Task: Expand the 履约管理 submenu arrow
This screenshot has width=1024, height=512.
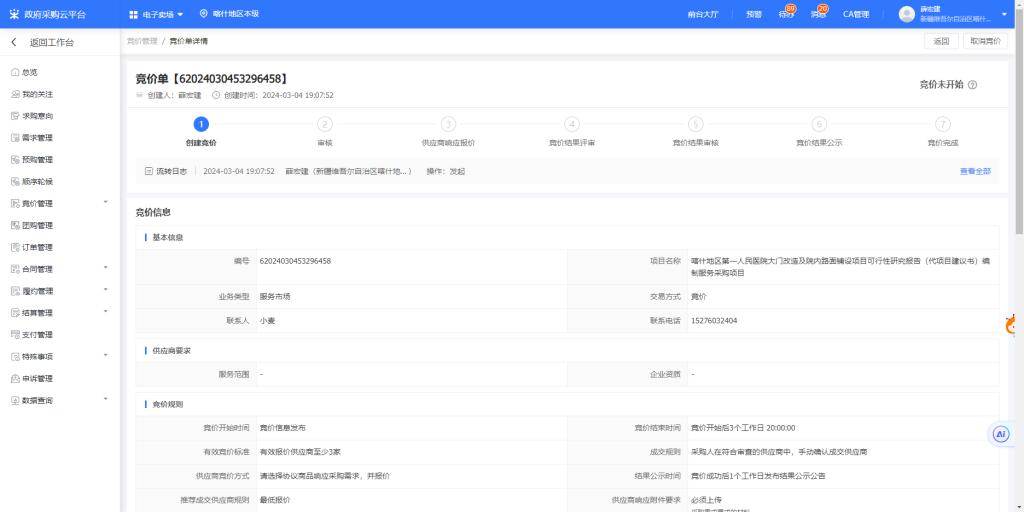Action: [x=105, y=289]
